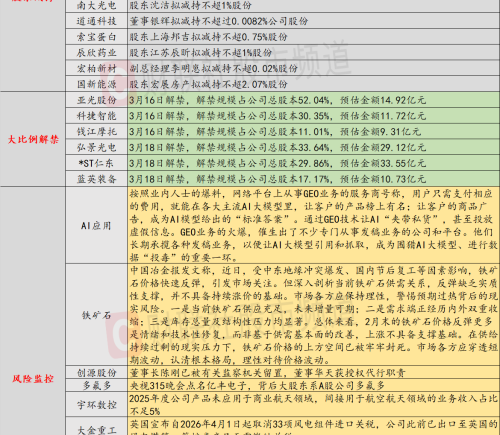Click the GEO业务 description paragraph
Screen dimensions: 500x435
(313, 226)
